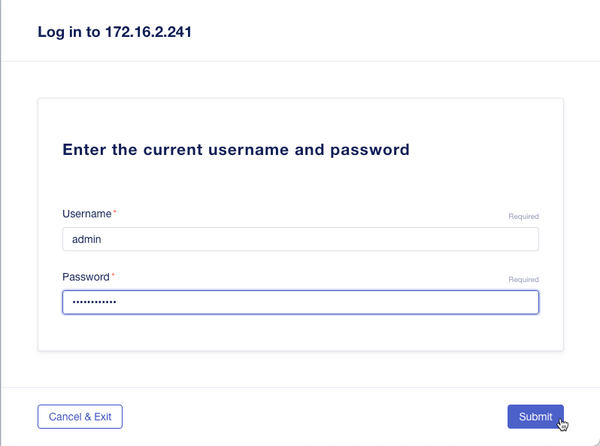This screenshot has height=446, width=600.
Task: Click the "Enter the current username and password" heading
Action: click(x=236, y=150)
